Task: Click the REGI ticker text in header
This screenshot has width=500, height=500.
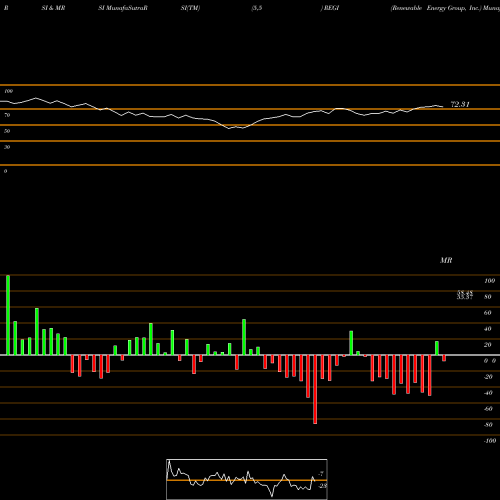Action: (331, 8)
